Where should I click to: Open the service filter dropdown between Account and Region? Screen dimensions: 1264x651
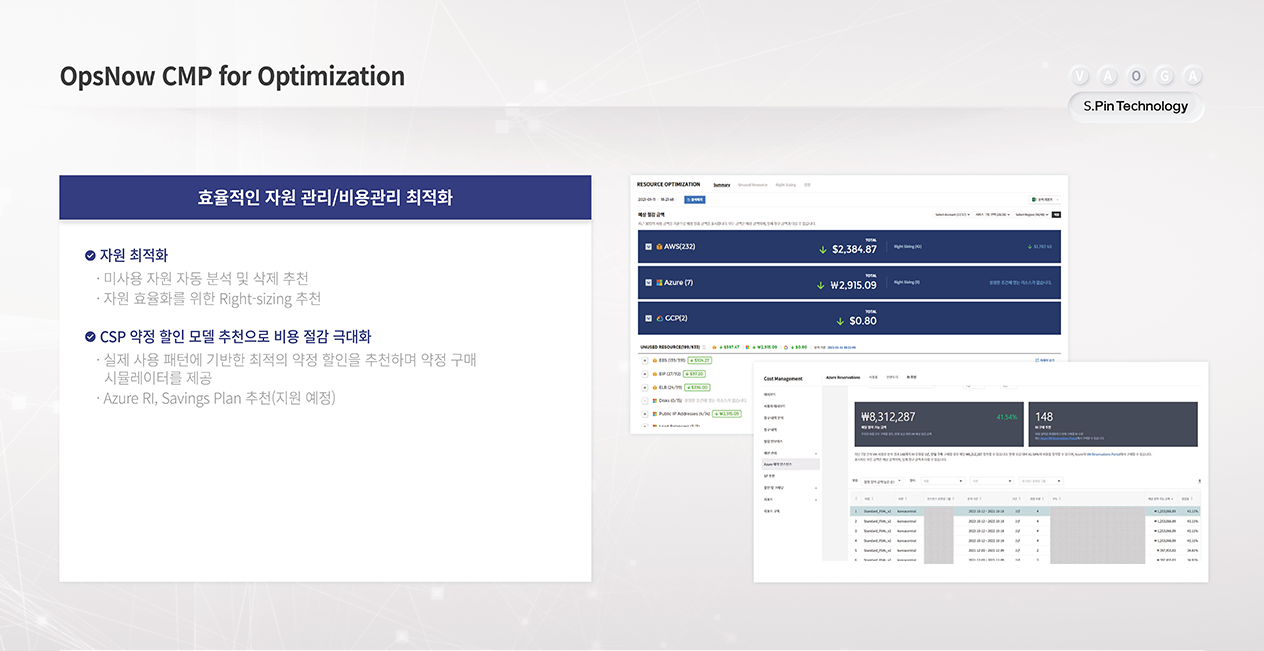coord(993,215)
